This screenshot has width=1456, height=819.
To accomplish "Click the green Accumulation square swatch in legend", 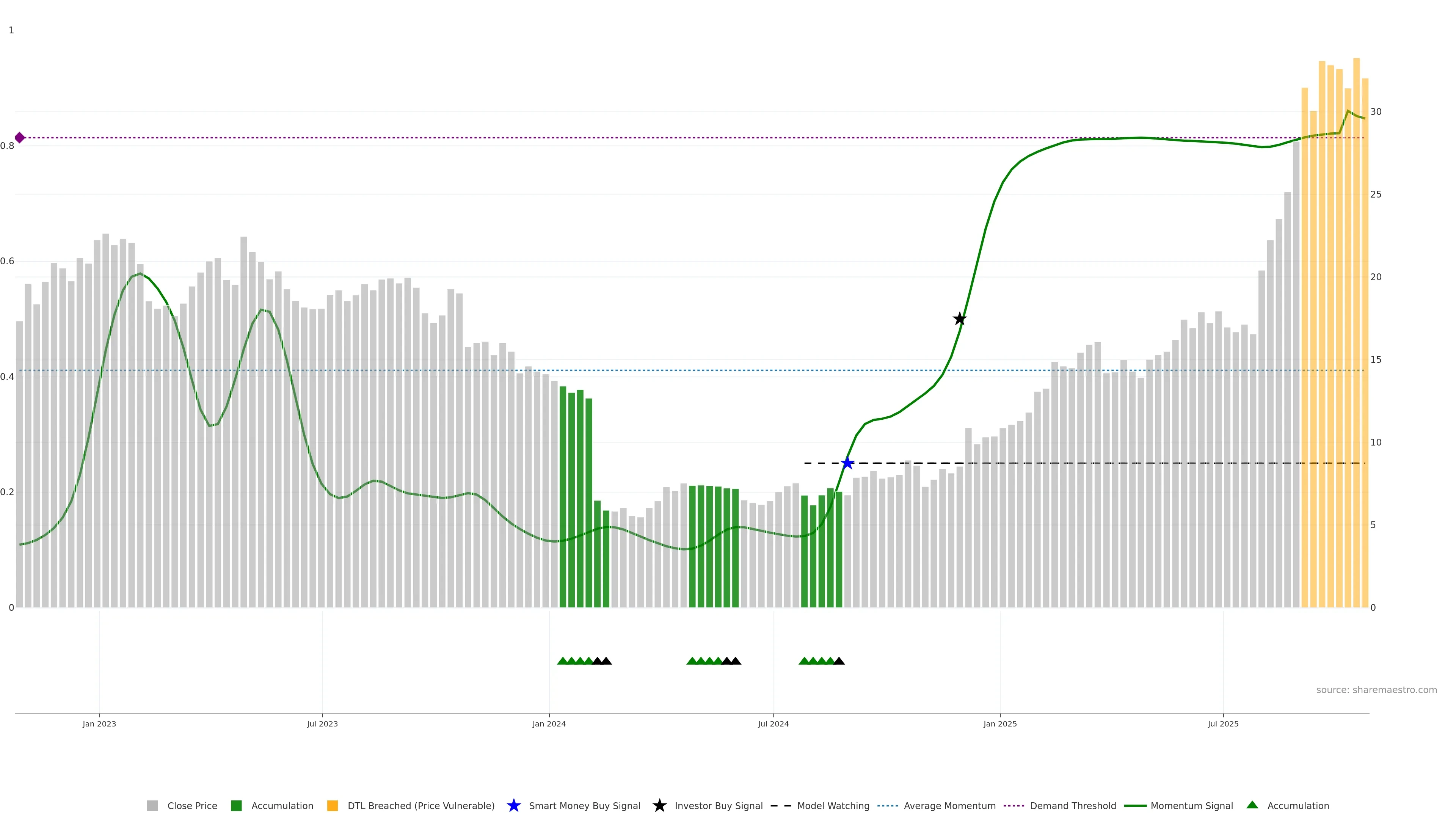I will tap(236, 806).
